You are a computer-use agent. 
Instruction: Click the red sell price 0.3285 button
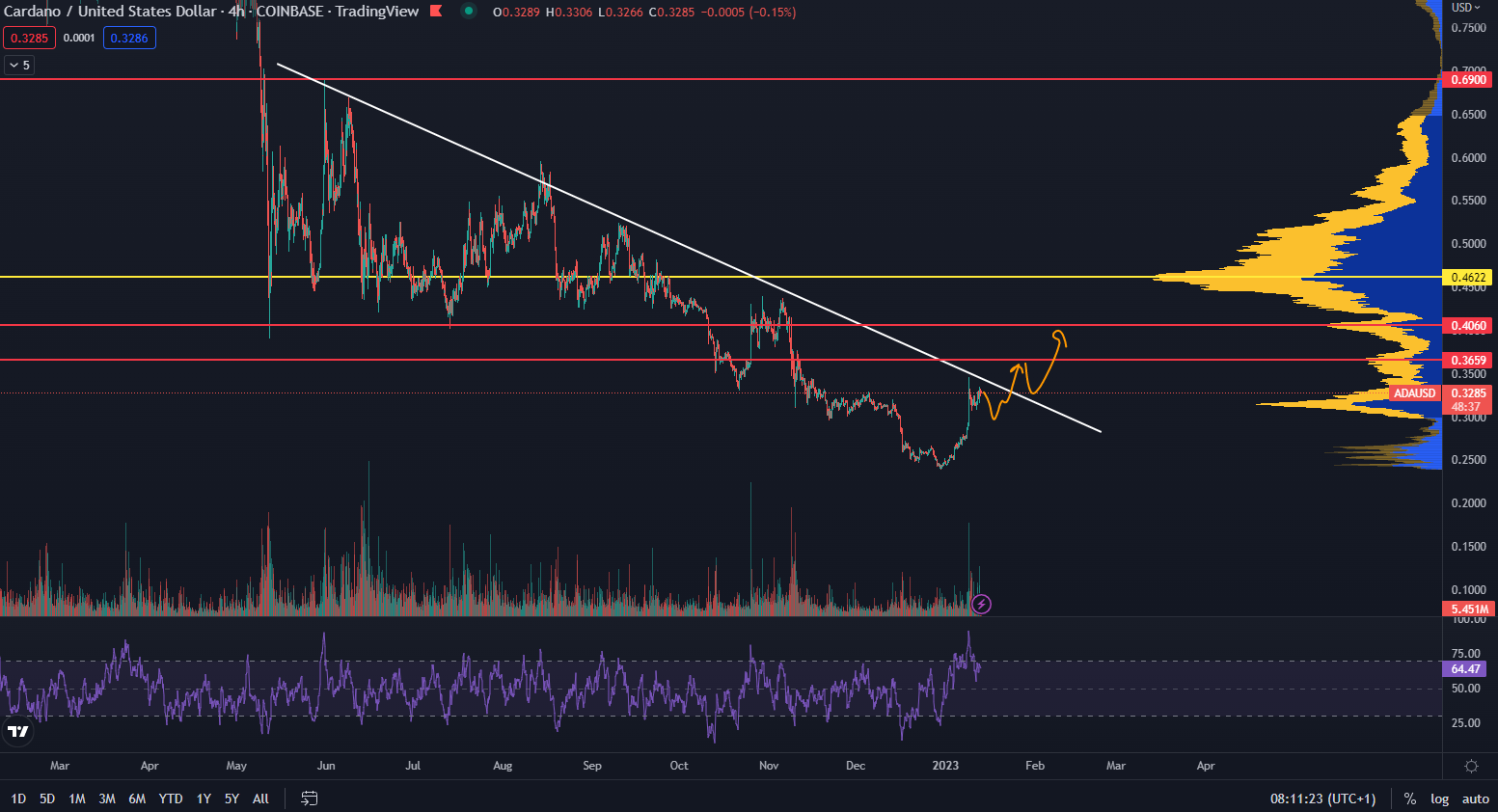29,38
